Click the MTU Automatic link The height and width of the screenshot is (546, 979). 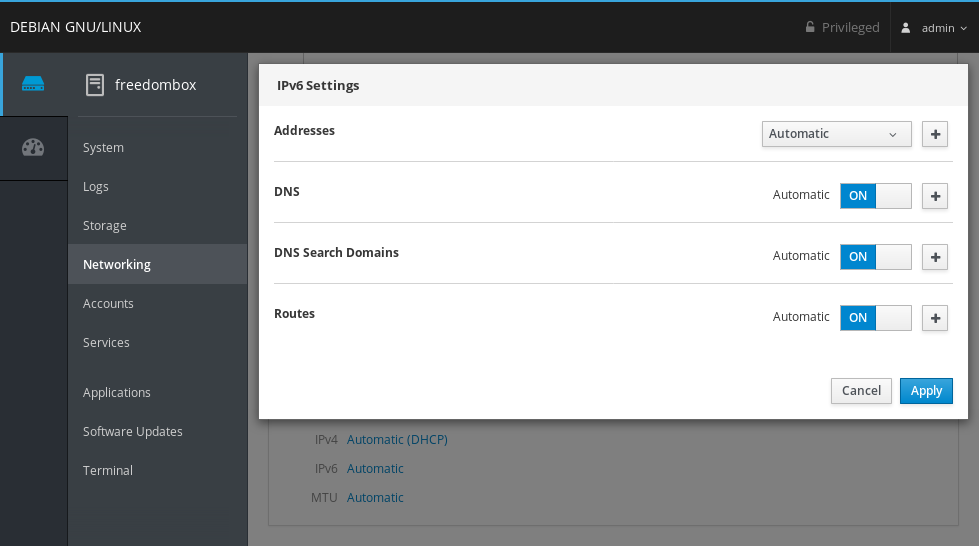375,498
